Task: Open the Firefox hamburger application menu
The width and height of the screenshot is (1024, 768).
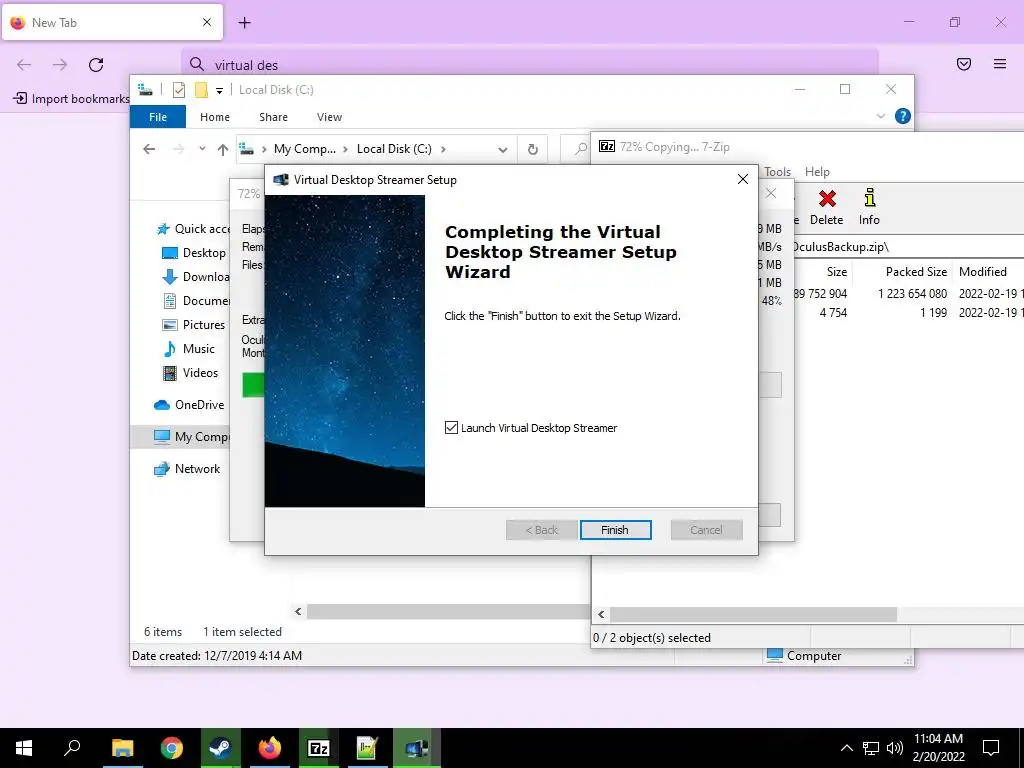Action: tap(1000, 64)
